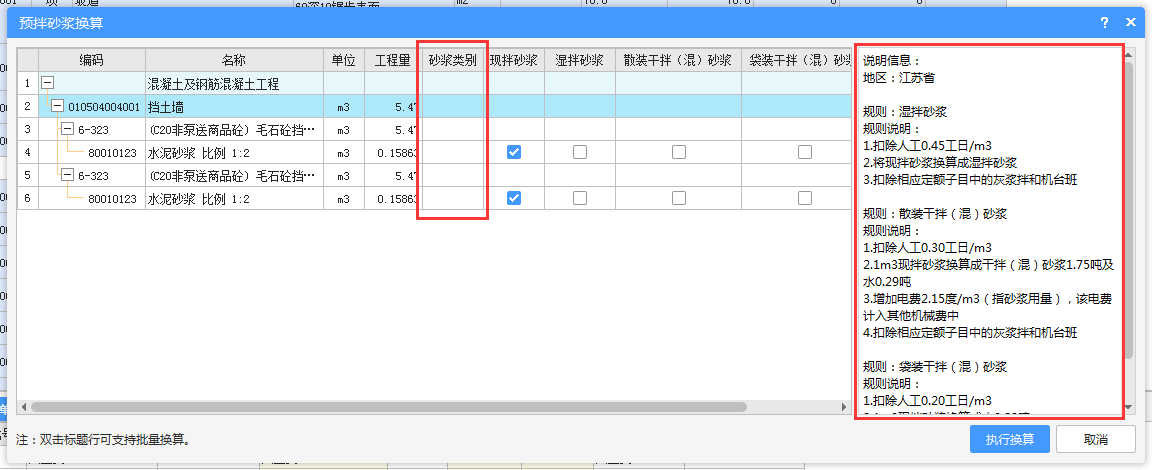Close the 预拌砂浆换算 dialog
The width and height of the screenshot is (1152, 470).
[x=1131, y=21]
